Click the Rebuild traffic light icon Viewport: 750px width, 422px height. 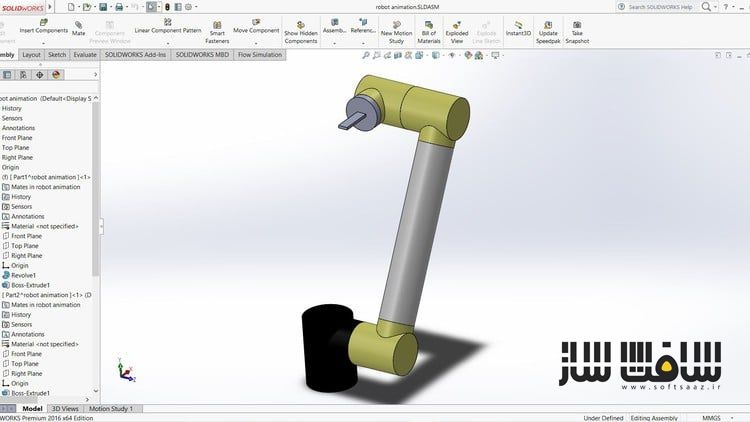pyautogui.click(x=167, y=7)
